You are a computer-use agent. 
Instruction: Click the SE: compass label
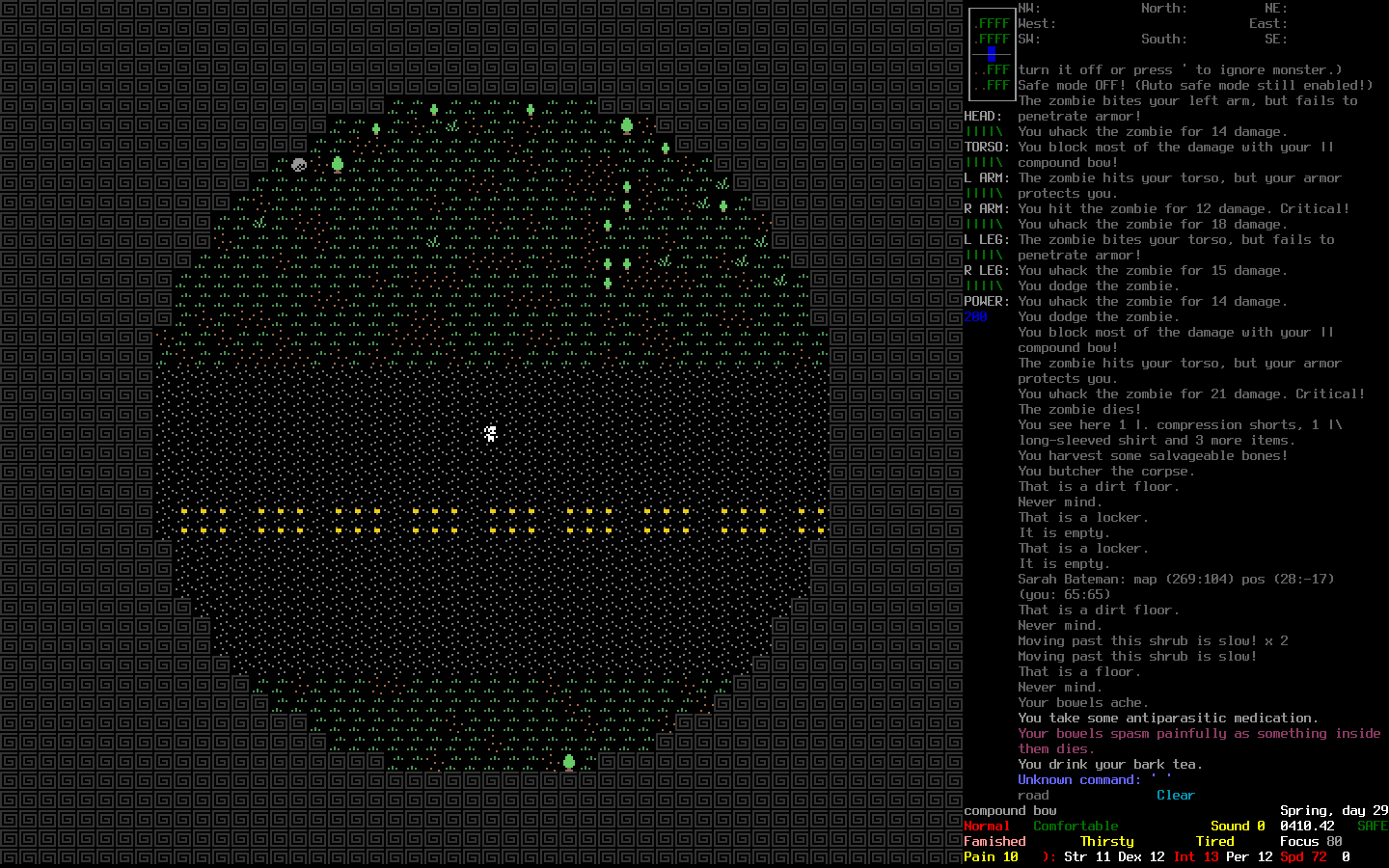(x=1277, y=39)
